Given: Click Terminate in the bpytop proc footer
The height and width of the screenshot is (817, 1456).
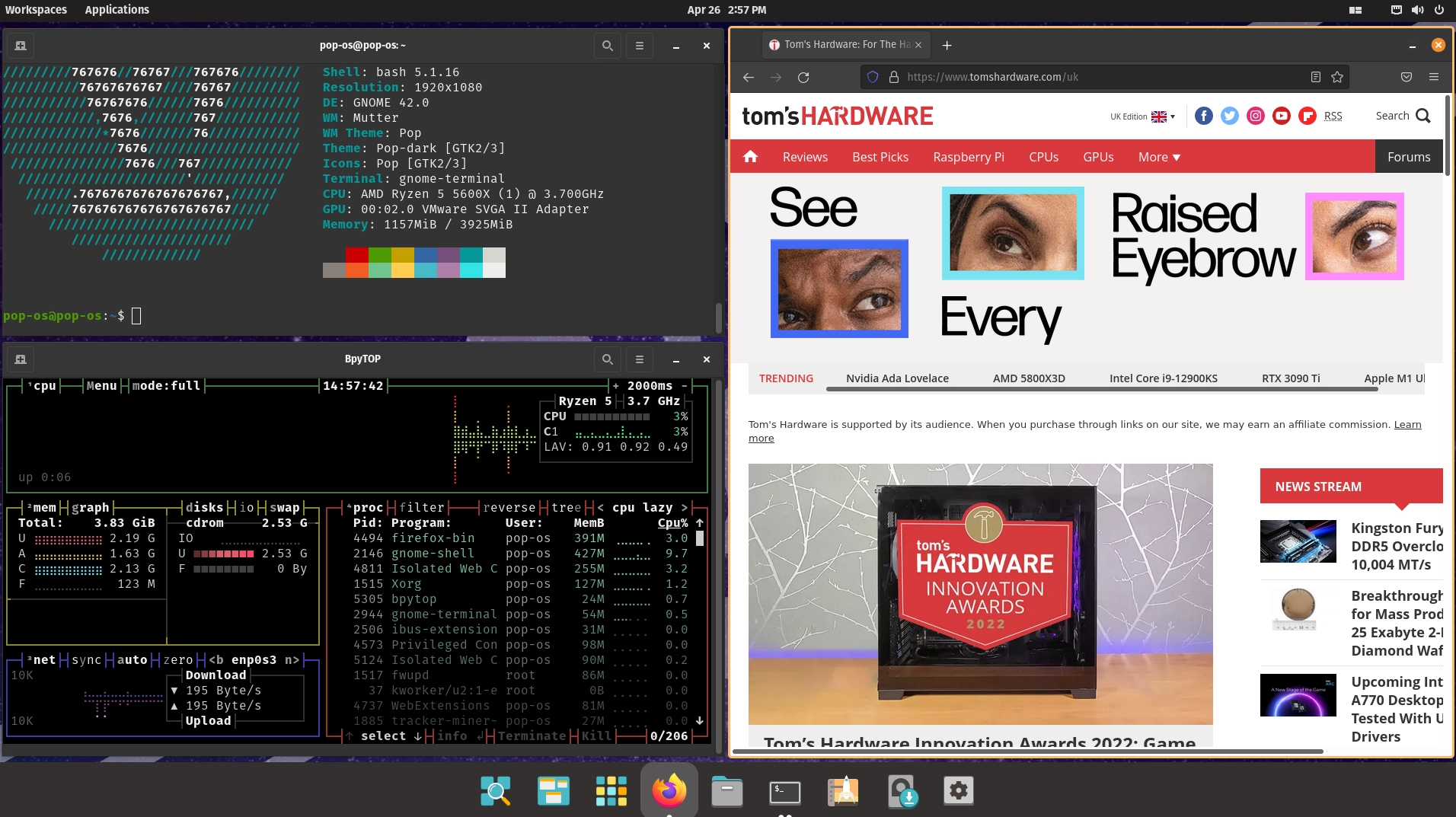Looking at the screenshot, I should click(x=532, y=736).
